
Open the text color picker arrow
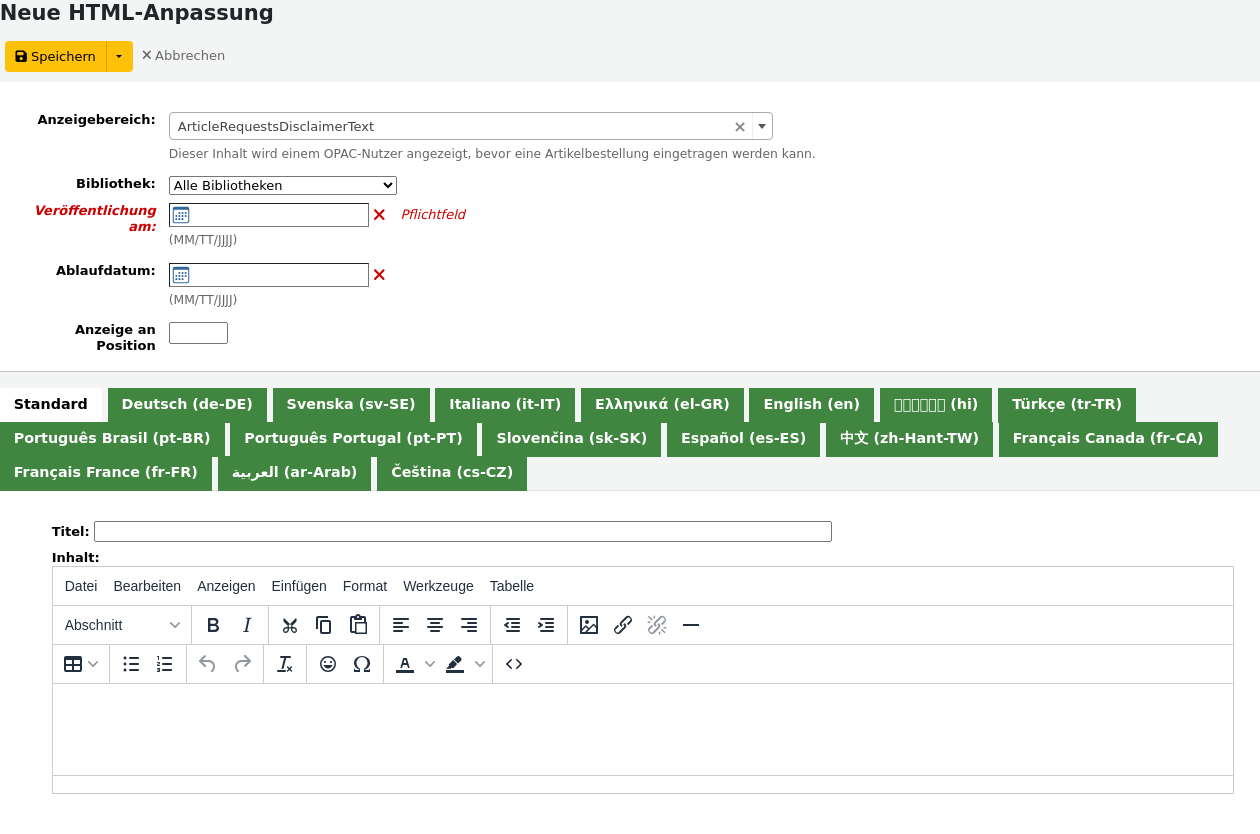click(x=430, y=664)
